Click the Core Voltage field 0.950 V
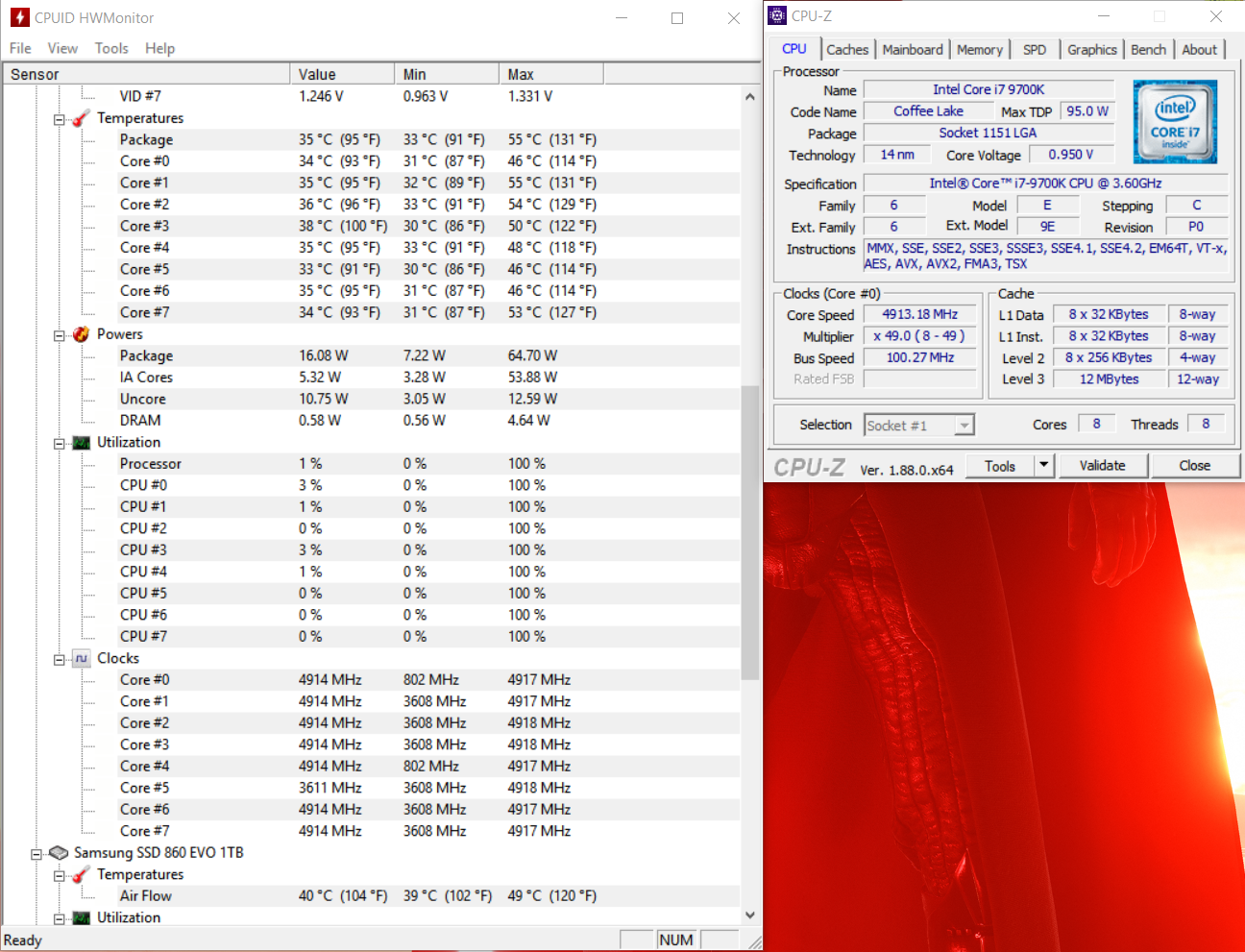 click(1070, 155)
